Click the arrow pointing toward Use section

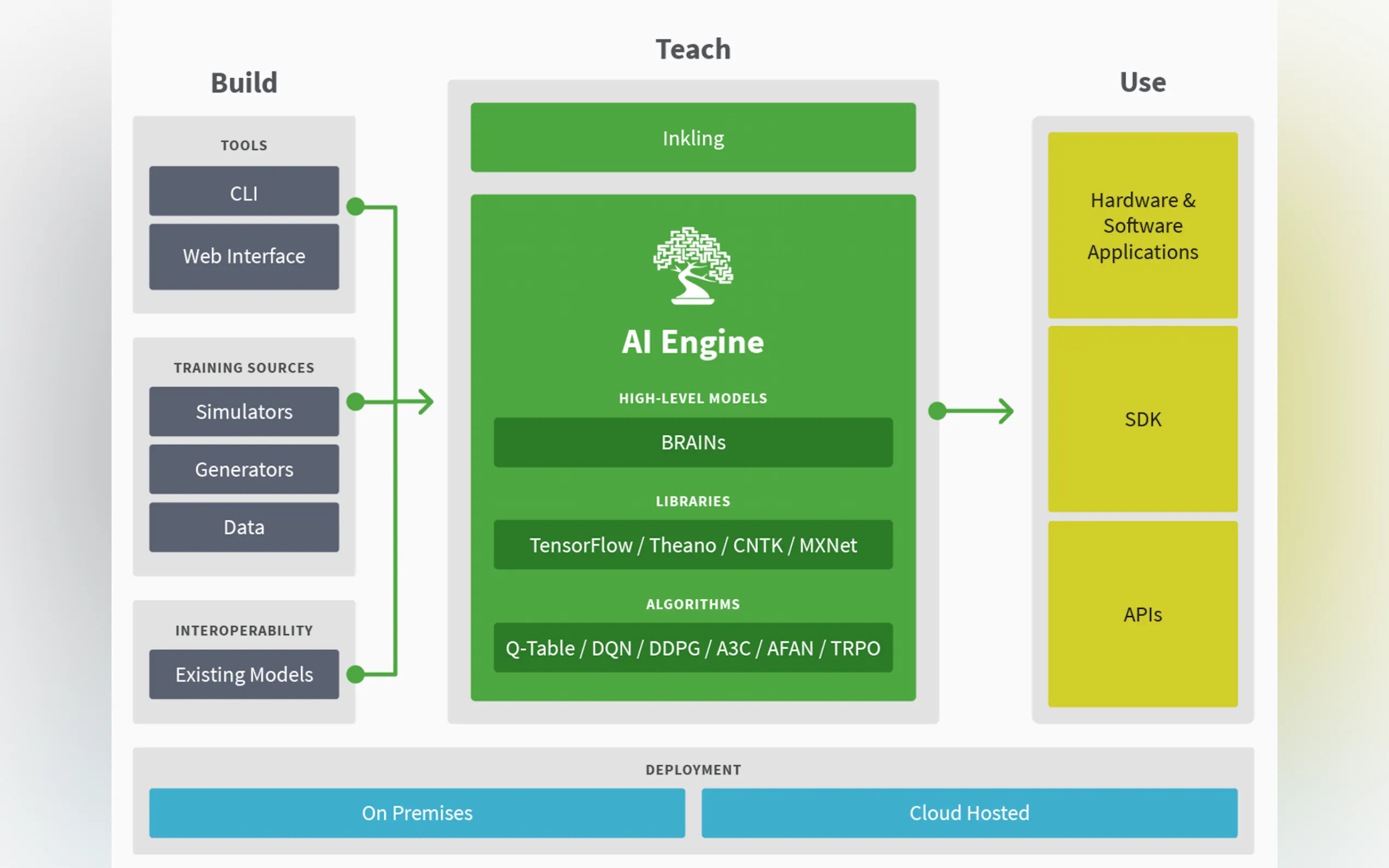pyautogui.click(x=1003, y=411)
